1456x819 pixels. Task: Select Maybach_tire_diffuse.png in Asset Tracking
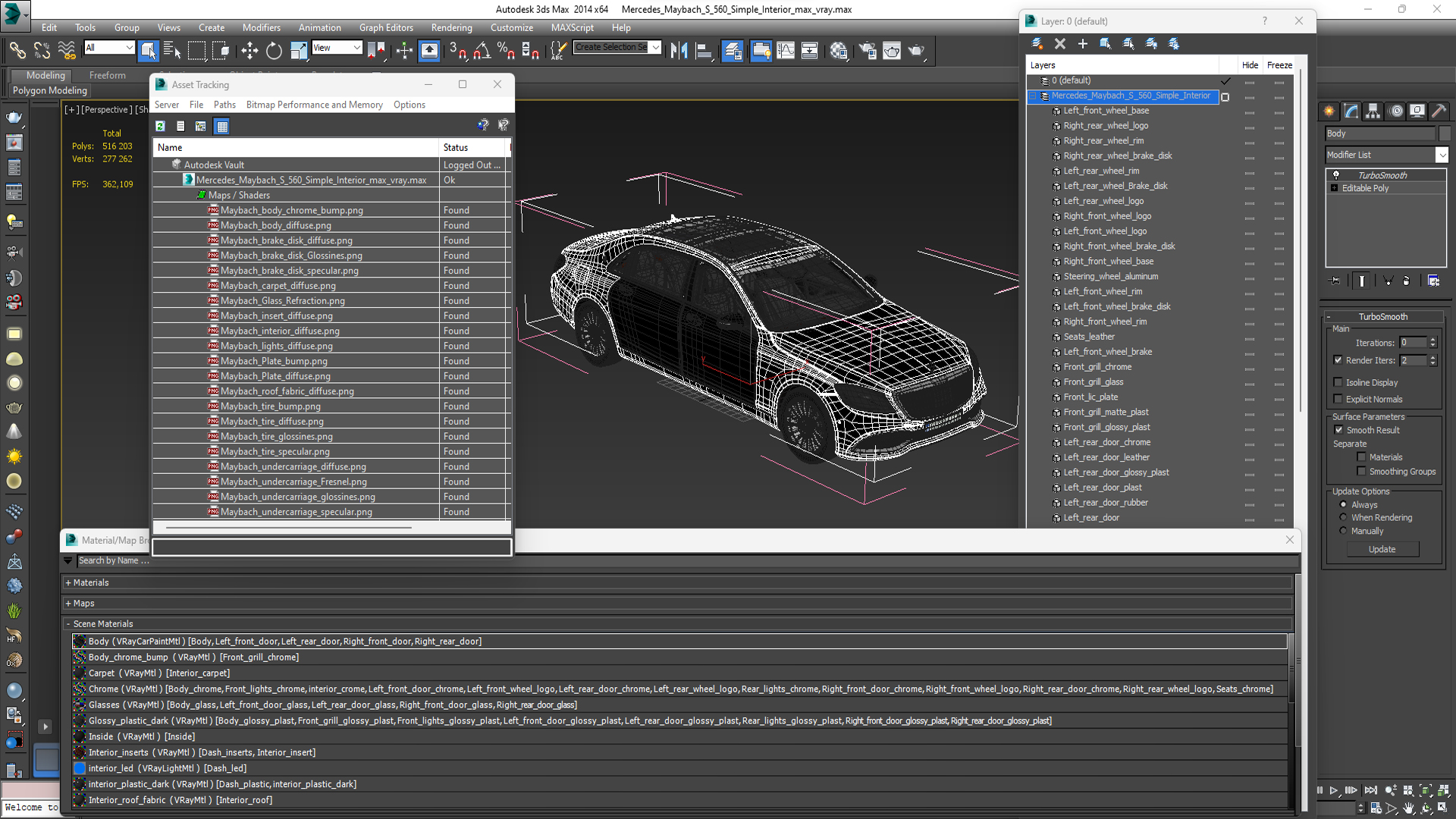click(x=272, y=422)
